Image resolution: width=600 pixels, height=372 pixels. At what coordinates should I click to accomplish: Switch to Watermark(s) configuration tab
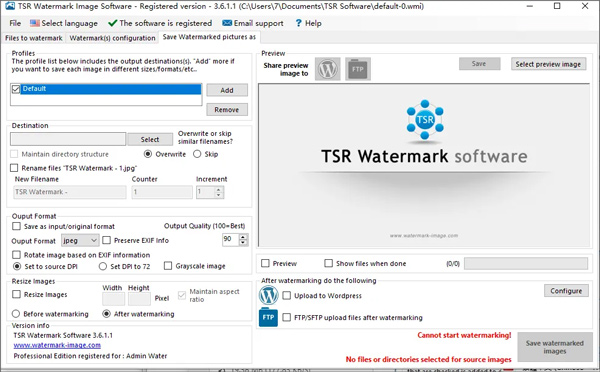112,38
